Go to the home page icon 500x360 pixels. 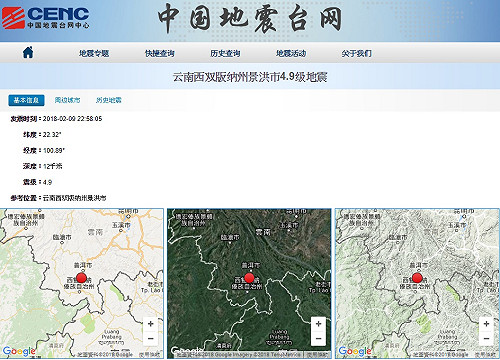pos(28,53)
